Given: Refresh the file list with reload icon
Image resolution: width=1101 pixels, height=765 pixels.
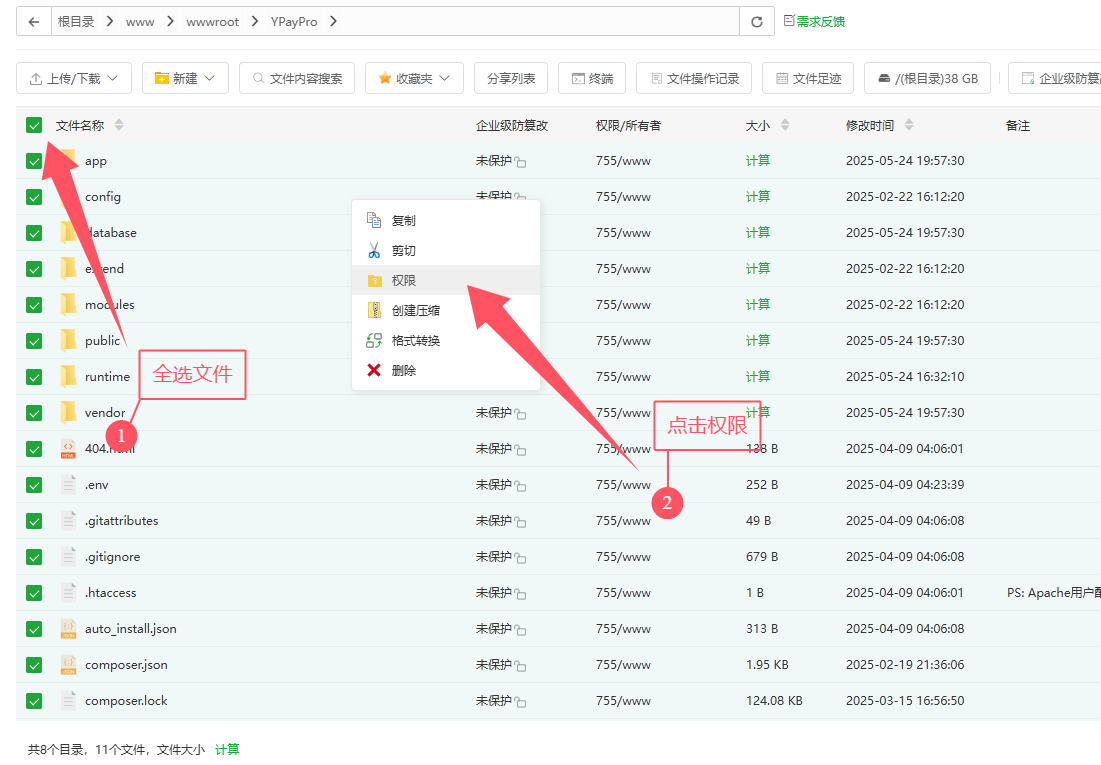Looking at the screenshot, I should click(757, 22).
